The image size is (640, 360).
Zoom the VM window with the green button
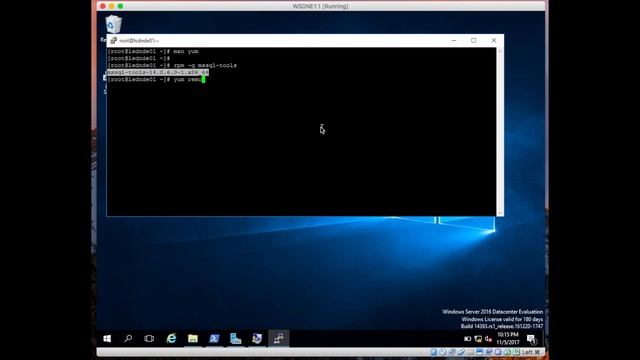coord(120,6)
